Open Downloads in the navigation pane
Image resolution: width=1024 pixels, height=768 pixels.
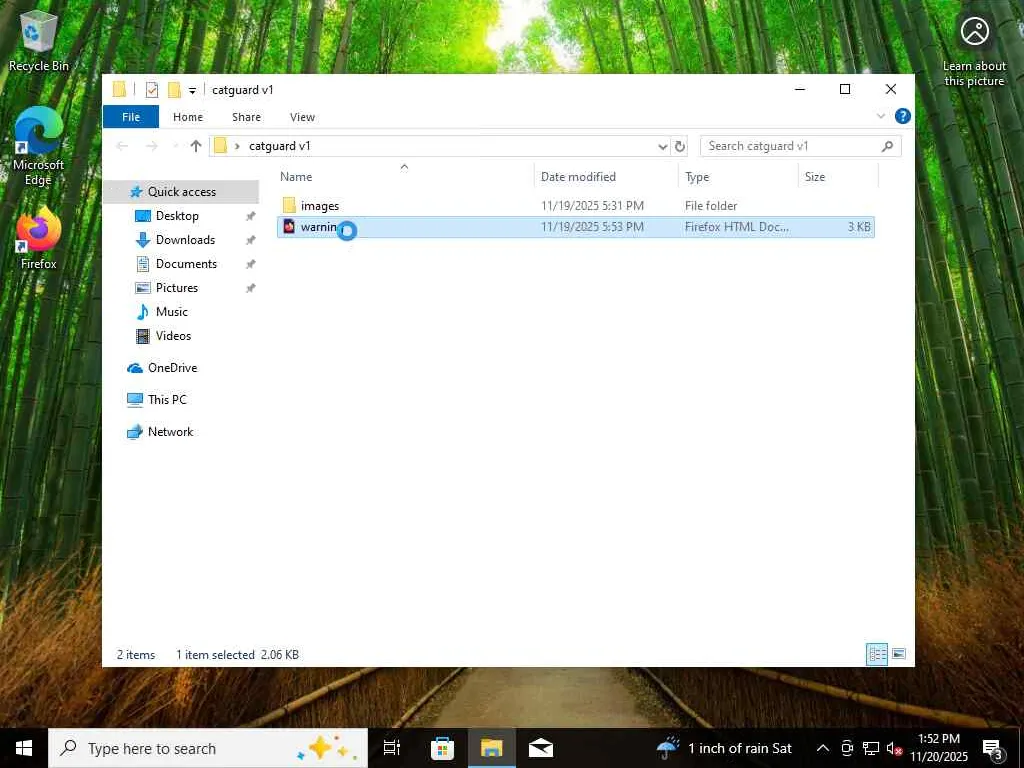(185, 240)
